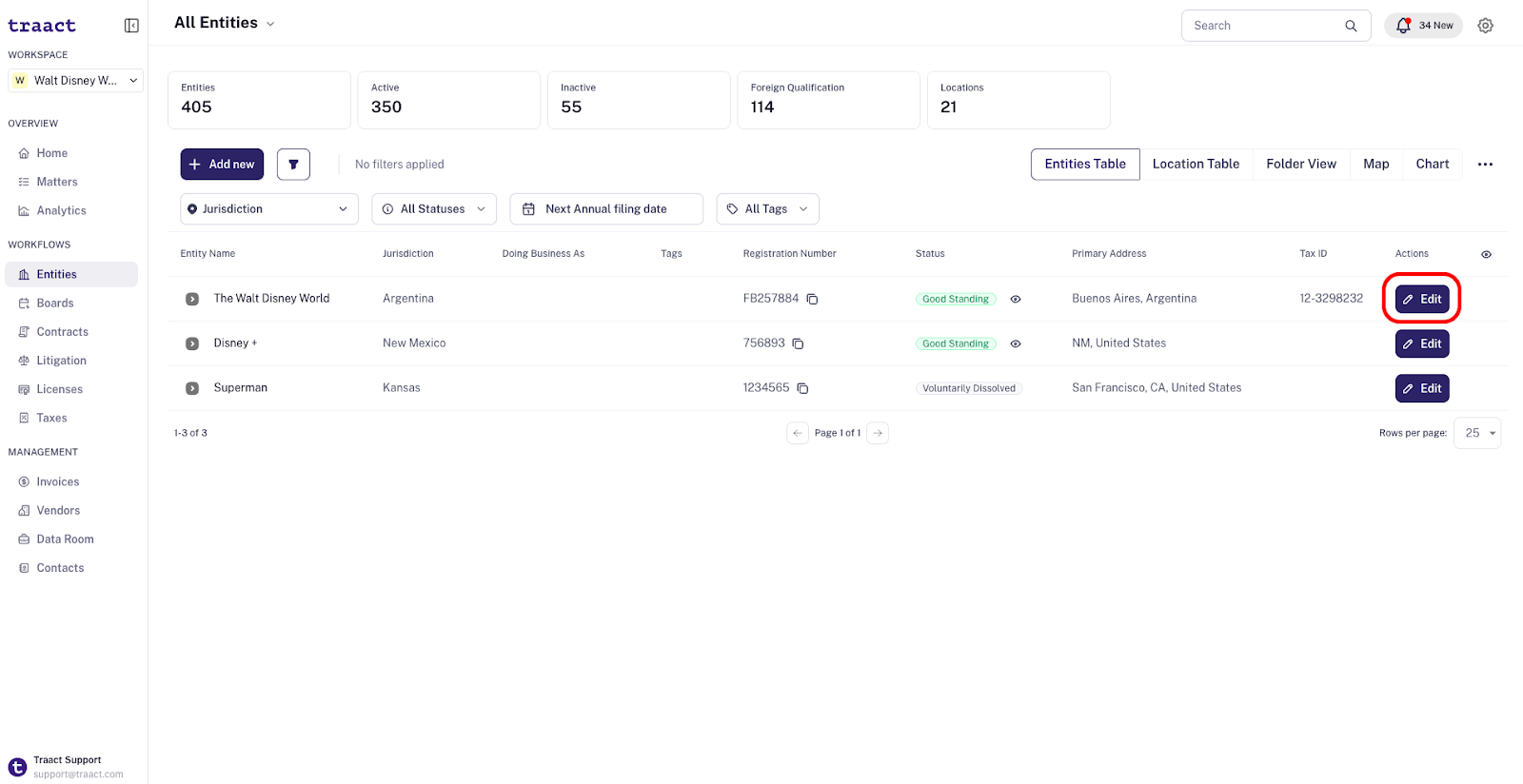Select the Locations 21 stat card
The height and width of the screenshot is (784, 1523).
(1019, 100)
